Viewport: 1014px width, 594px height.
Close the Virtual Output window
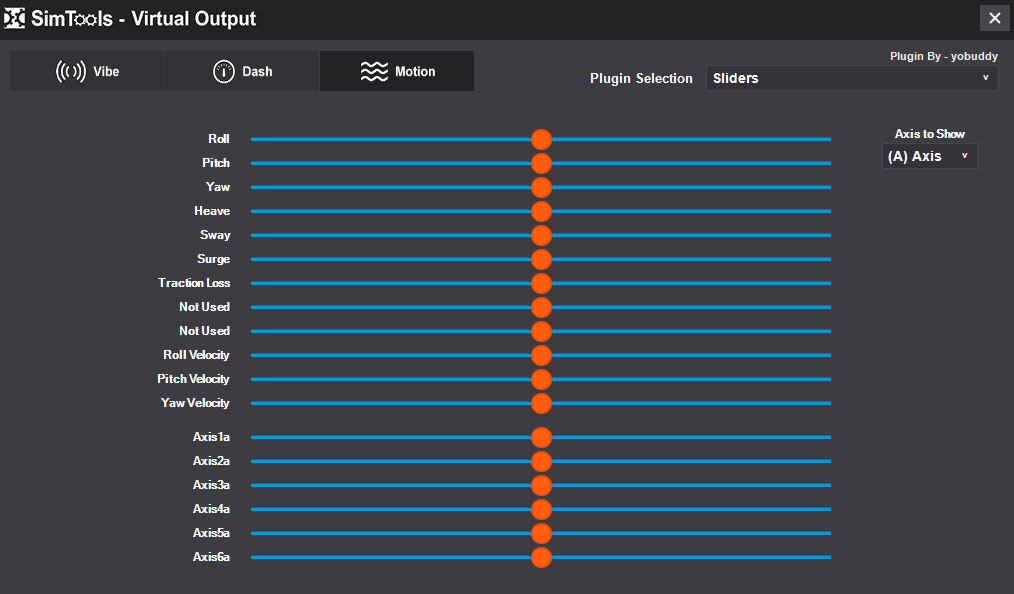click(995, 18)
